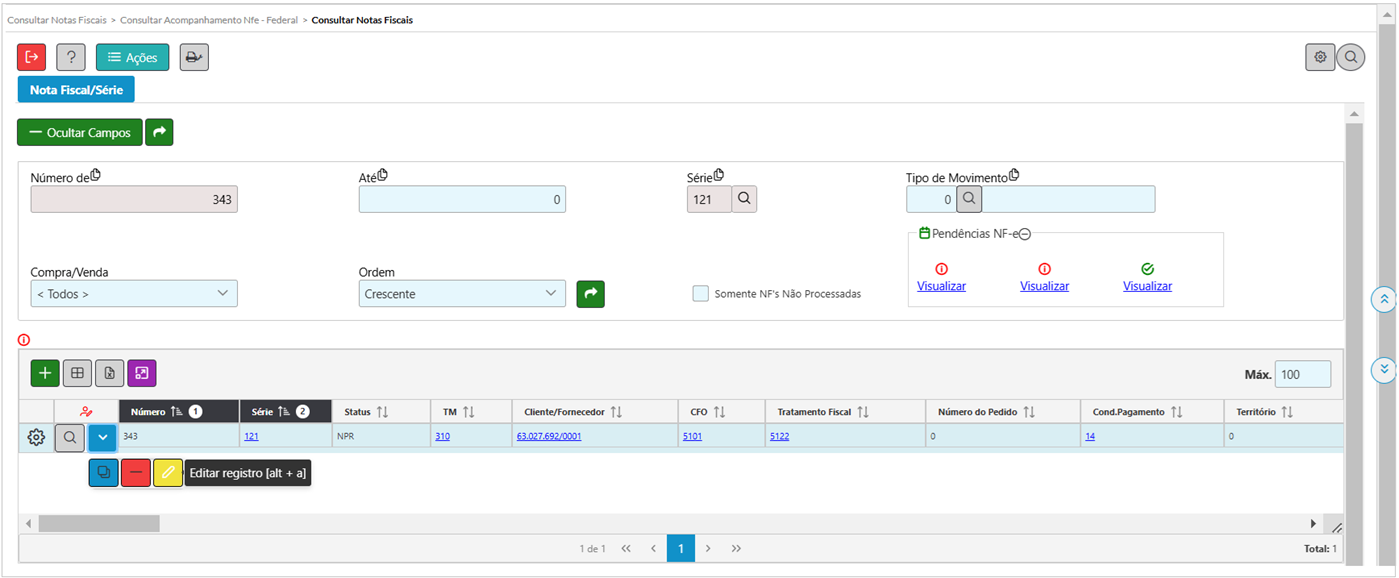Open the Ações menu
Image resolution: width=1399 pixels, height=578 pixels.
132,57
